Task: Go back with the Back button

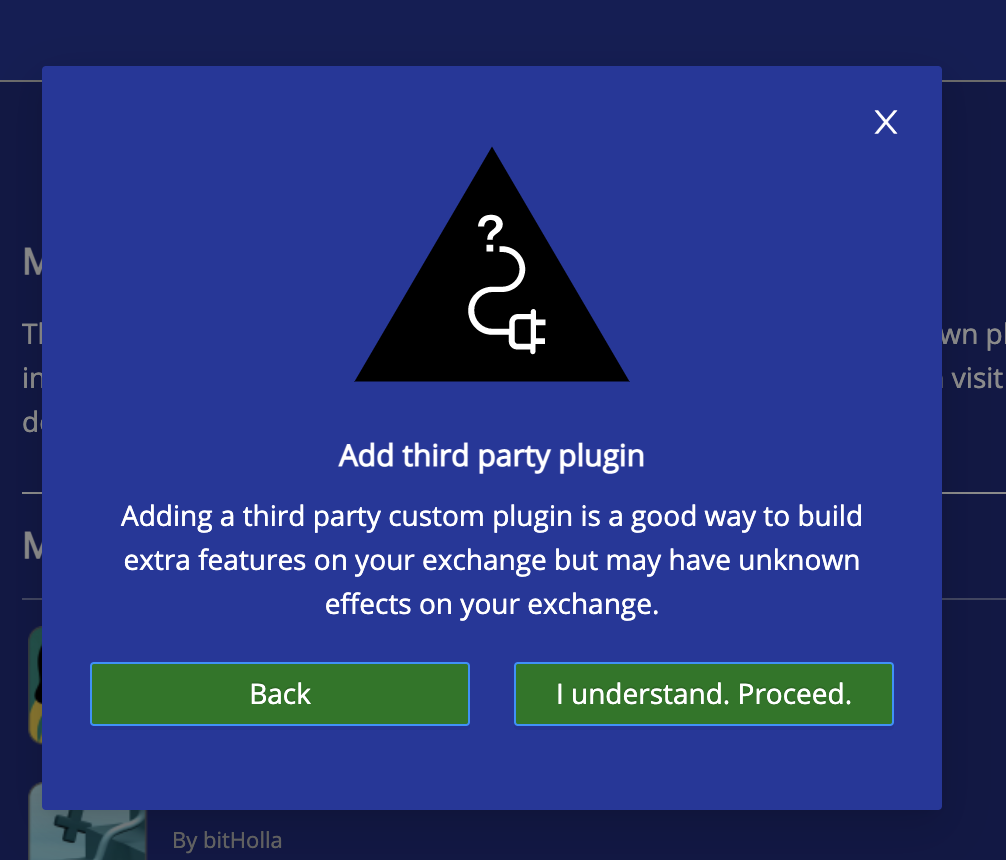Action: click(280, 694)
